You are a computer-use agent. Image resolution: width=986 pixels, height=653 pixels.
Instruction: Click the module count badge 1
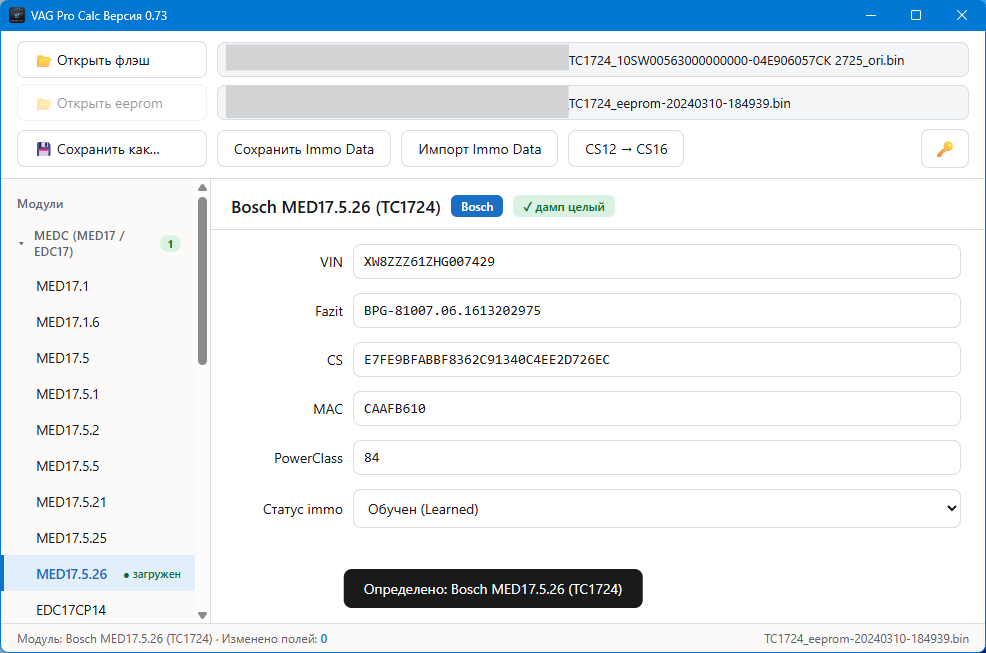170,244
